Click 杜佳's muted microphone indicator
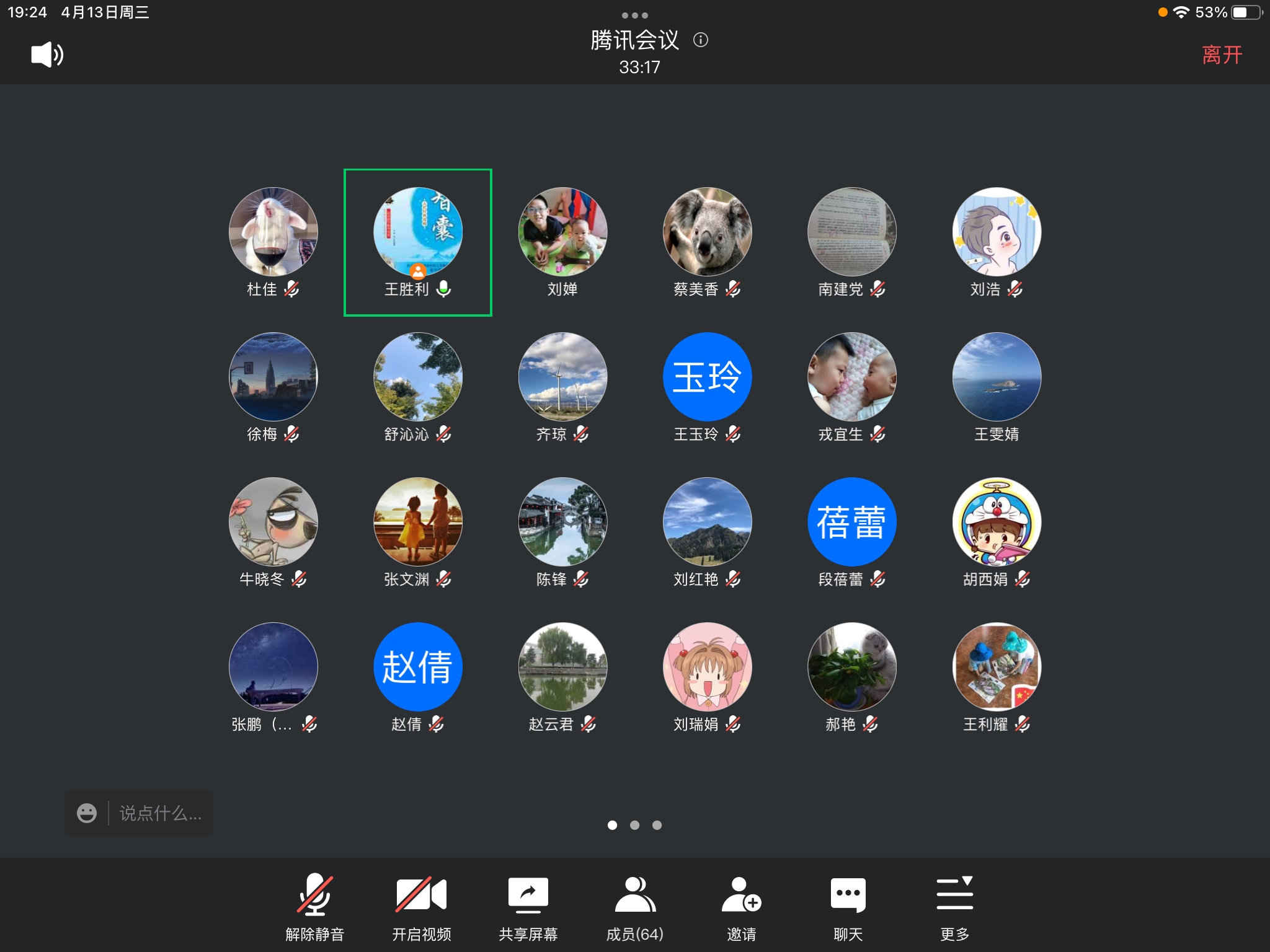 coord(291,289)
